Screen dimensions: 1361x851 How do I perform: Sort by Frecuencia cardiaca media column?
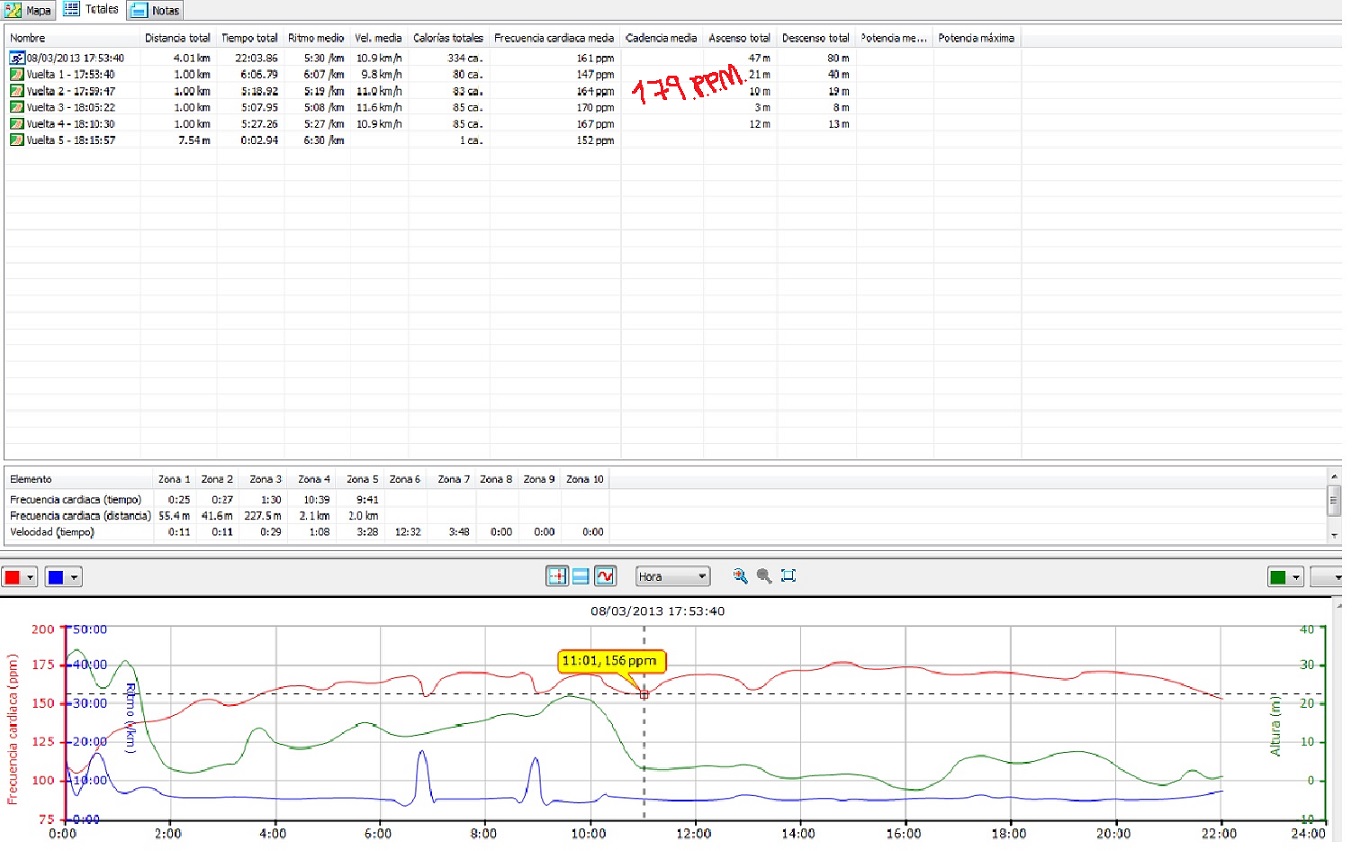coord(553,38)
